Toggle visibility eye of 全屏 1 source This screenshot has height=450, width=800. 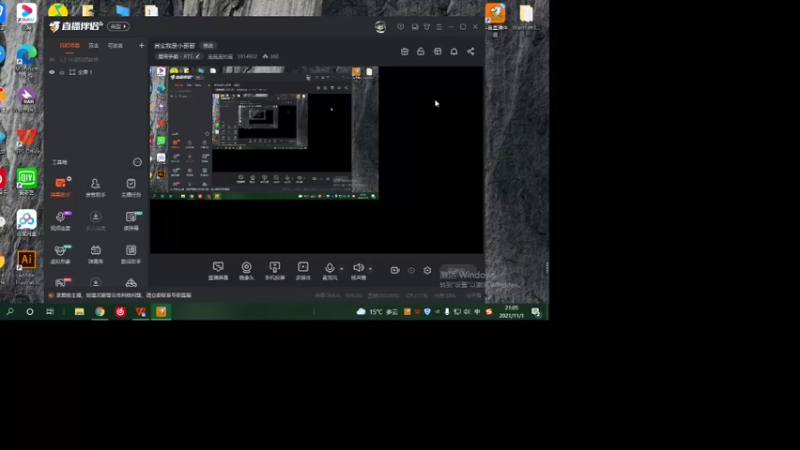coord(52,72)
